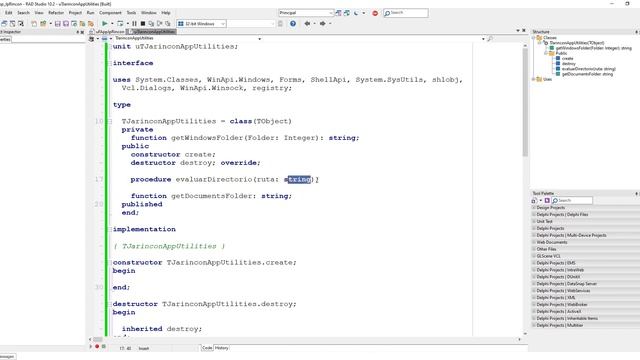The width and height of the screenshot is (640, 360).
Task: Switch to the Code tab
Action: pos(207,348)
